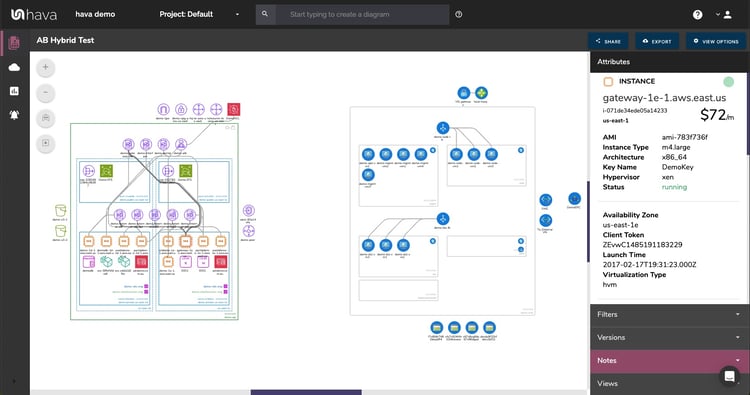Click the us-east-1 region text
Screen dimensions: 750x395
[x=616, y=121]
